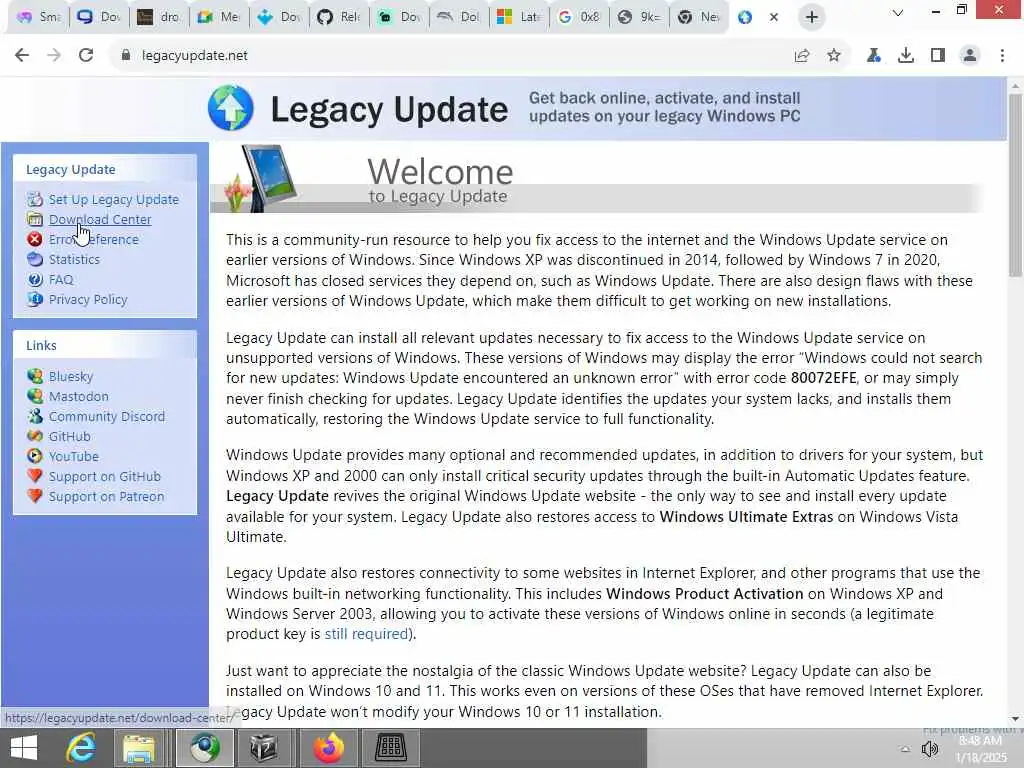
Task: Open the profile avatar icon
Action: 970,56
